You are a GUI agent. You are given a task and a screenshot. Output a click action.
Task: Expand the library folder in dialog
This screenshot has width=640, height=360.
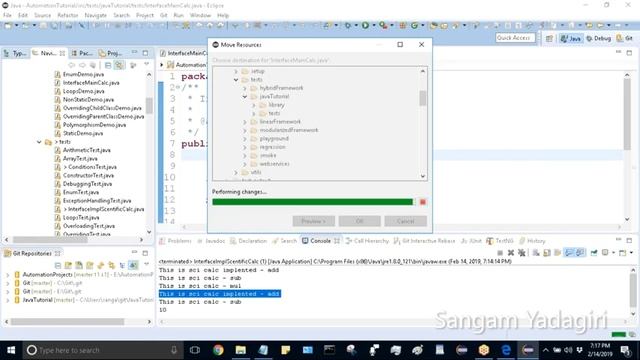(x=253, y=105)
